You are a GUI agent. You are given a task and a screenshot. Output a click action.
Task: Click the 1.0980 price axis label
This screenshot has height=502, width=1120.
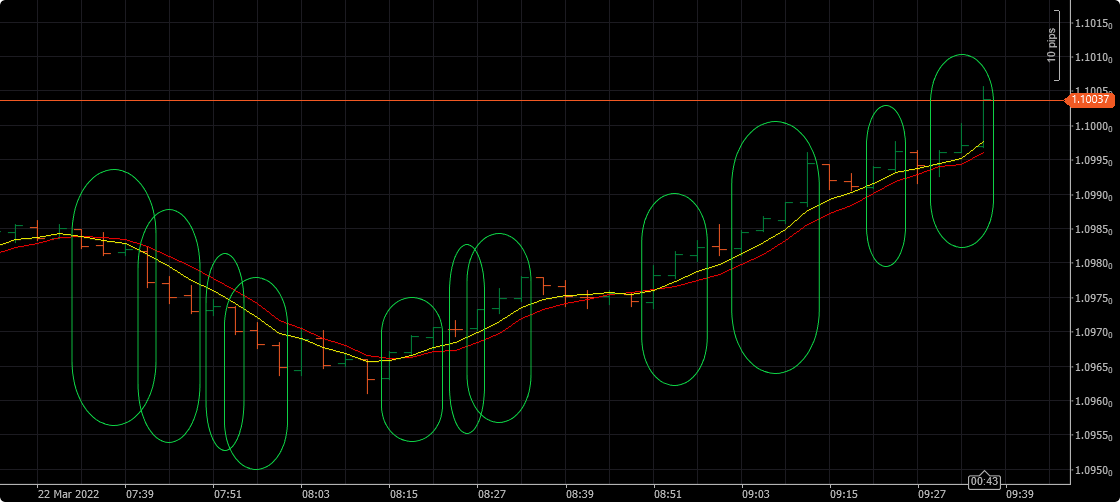1094,263
